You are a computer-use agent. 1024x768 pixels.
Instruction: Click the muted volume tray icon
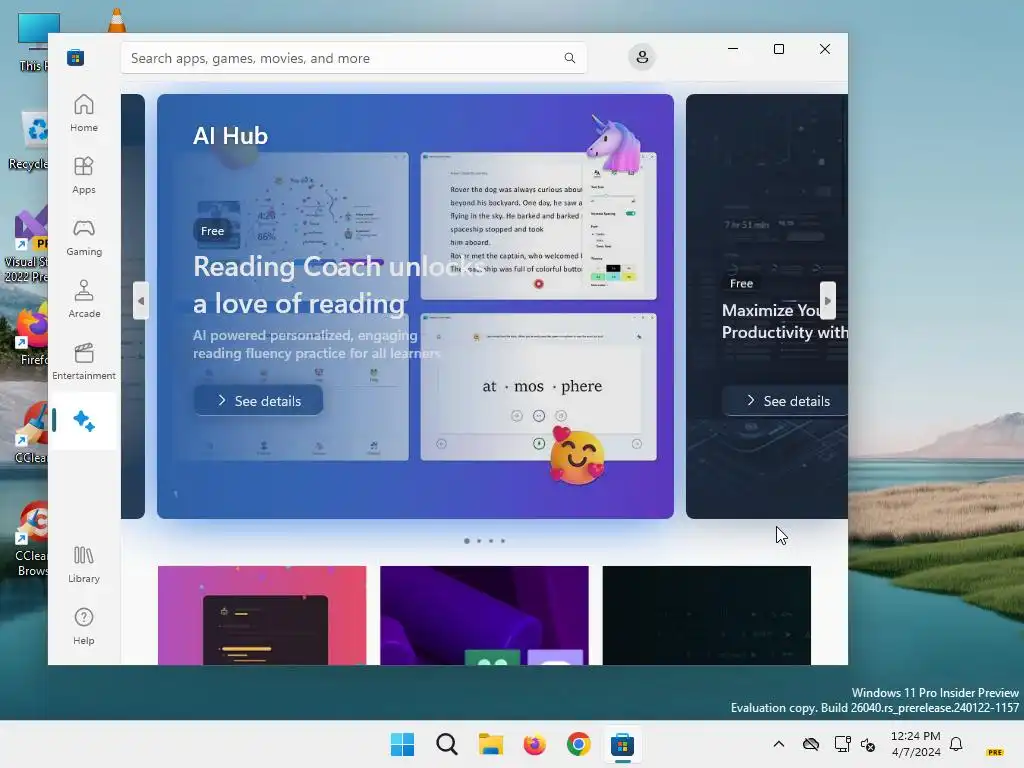pyautogui.click(x=868, y=744)
